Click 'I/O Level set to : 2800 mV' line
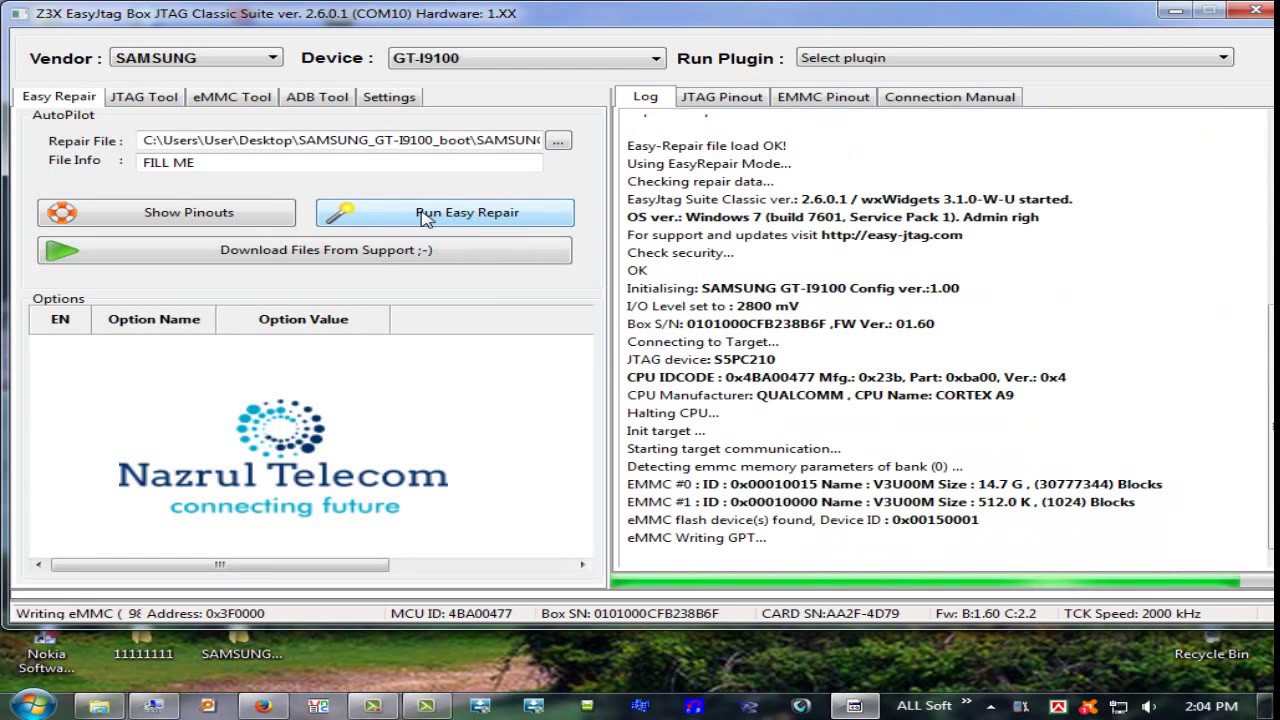Viewport: 1280px width, 720px height. point(713,306)
